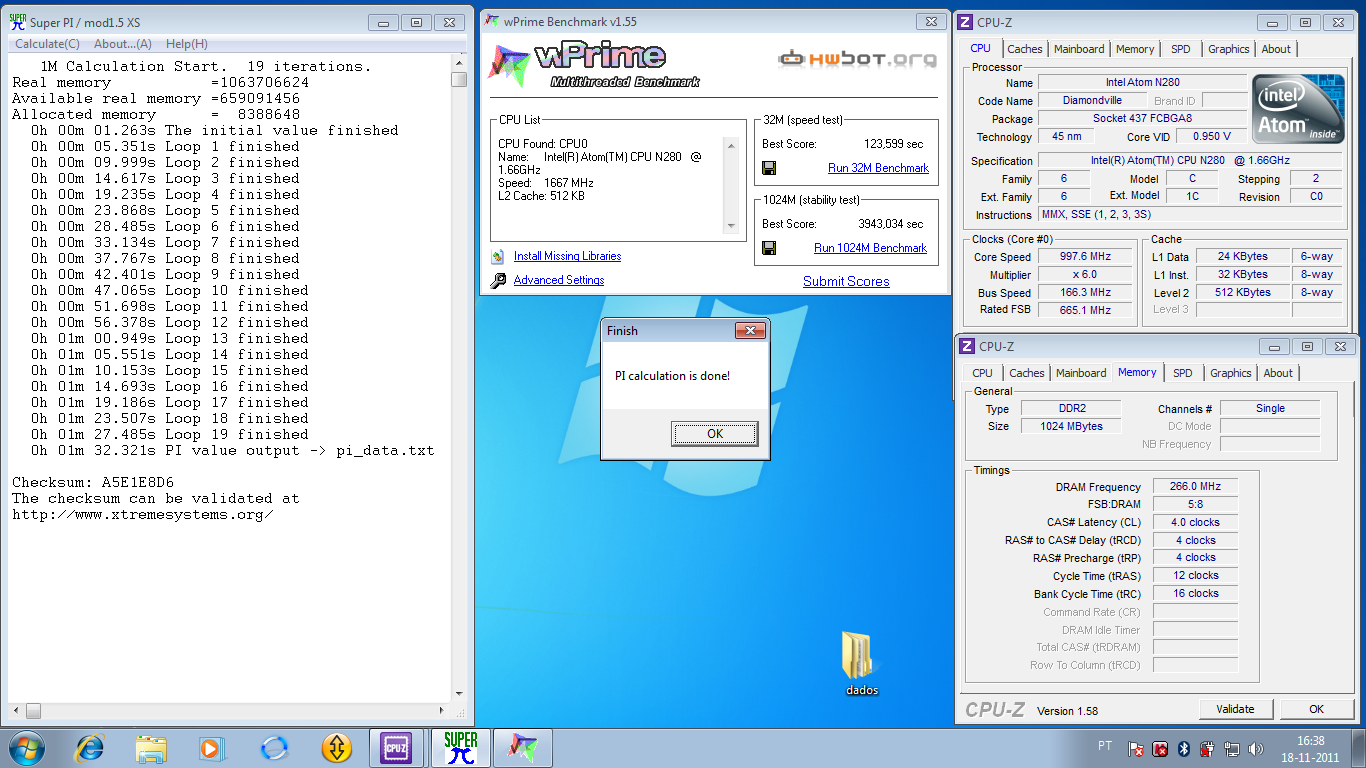Viewport: 1366px width, 768px height.
Task: Open Memory tab in upper CPU-Z window
Action: tap(1135, 49)
